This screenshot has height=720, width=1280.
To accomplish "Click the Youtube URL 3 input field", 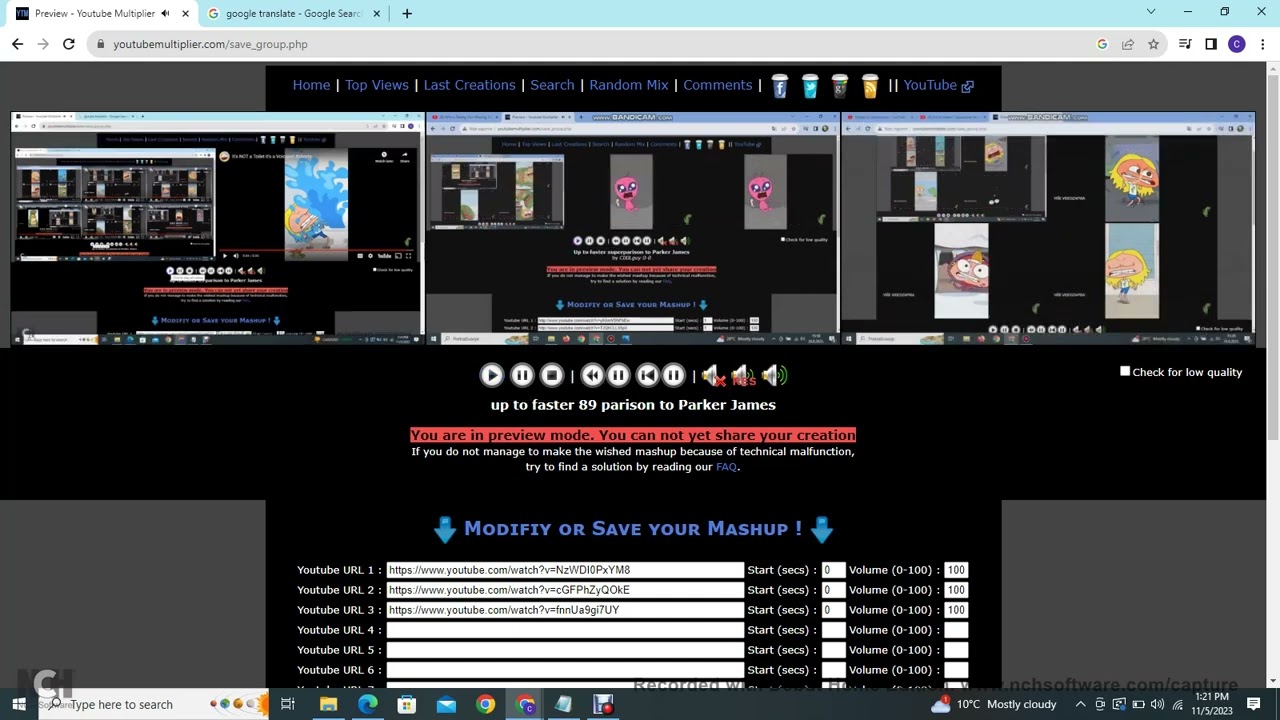I will [x=565, y=610].
